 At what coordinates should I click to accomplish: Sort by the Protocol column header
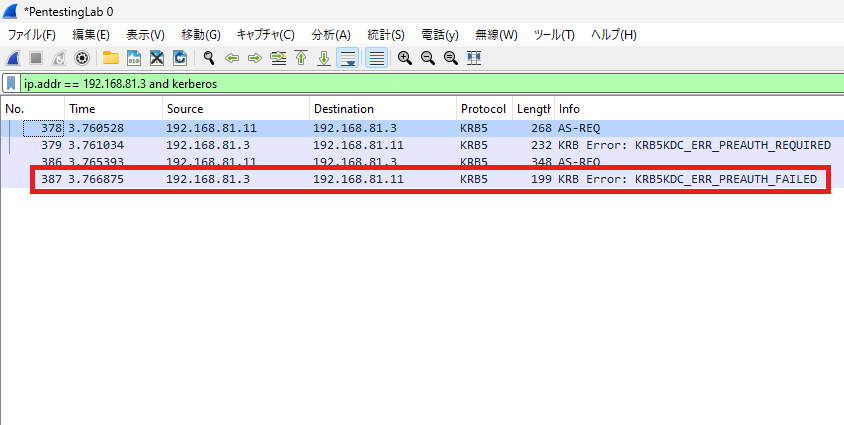click(484, 109)
